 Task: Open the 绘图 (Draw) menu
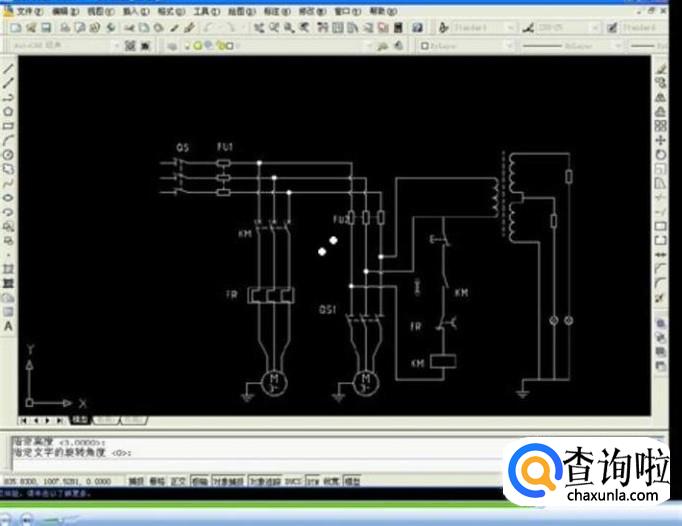[242, 11]
